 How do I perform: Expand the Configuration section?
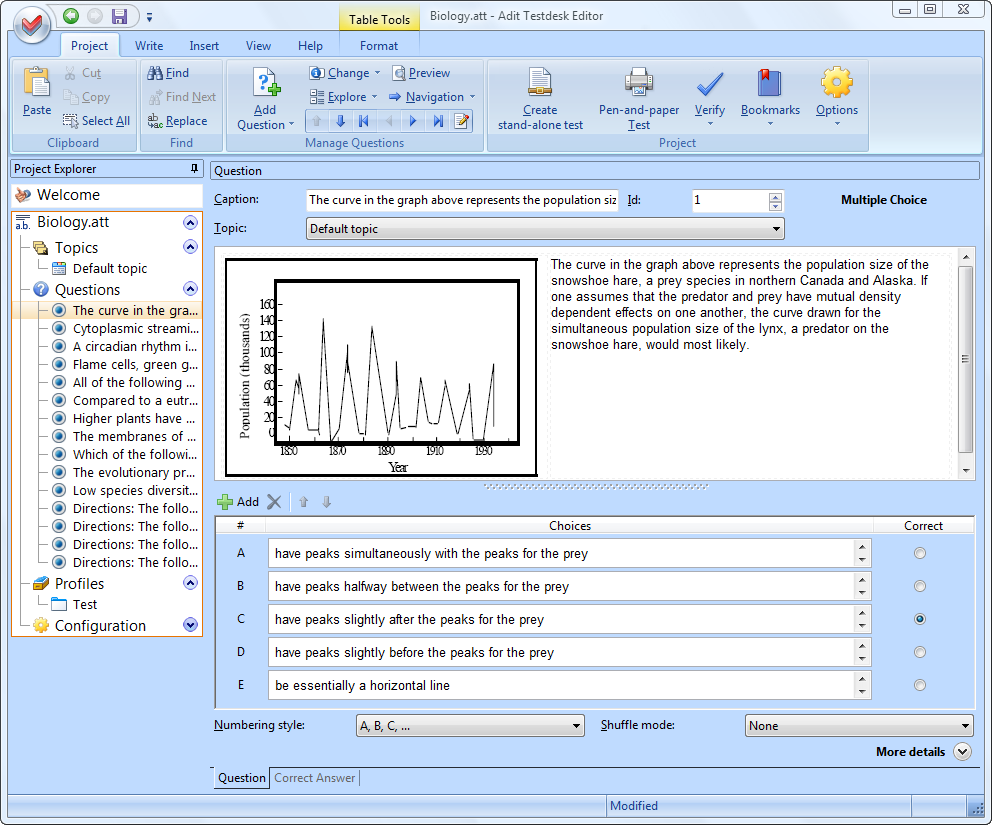click(190, 625)
